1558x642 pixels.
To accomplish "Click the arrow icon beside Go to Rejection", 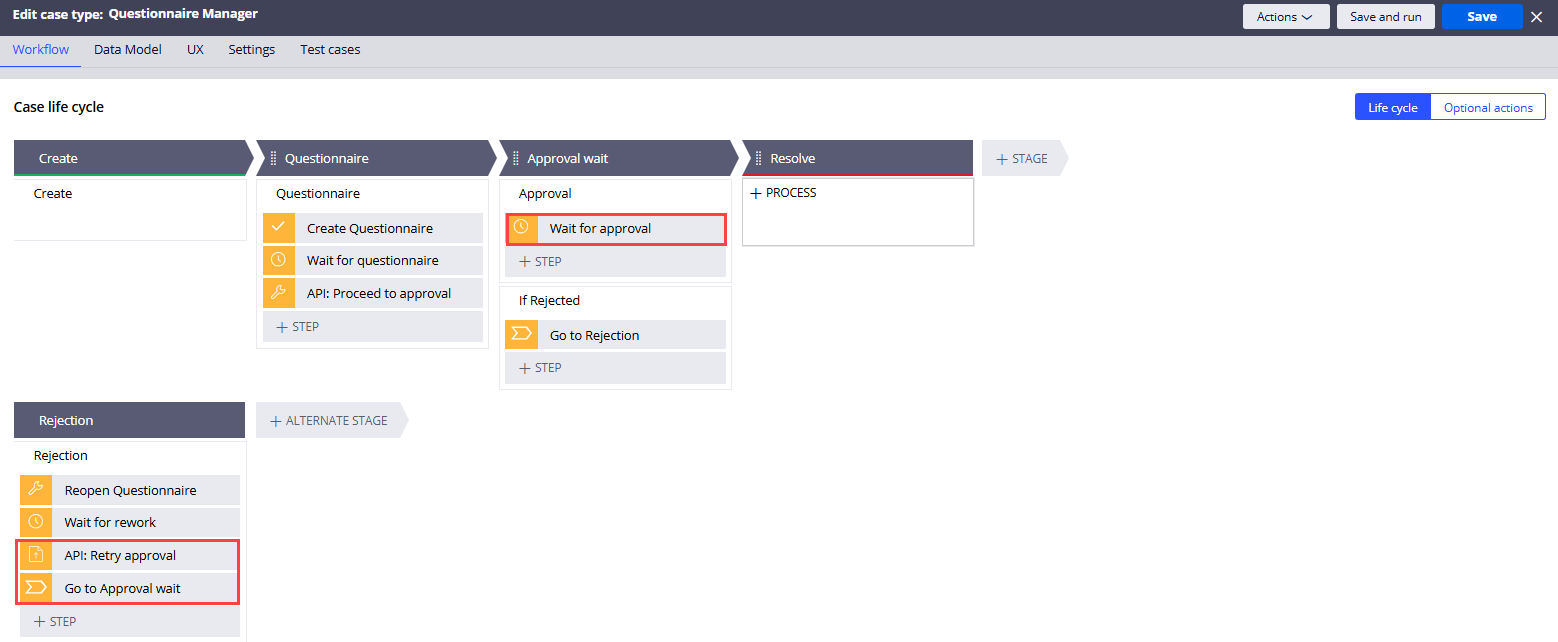I will (x=521, y=335).
